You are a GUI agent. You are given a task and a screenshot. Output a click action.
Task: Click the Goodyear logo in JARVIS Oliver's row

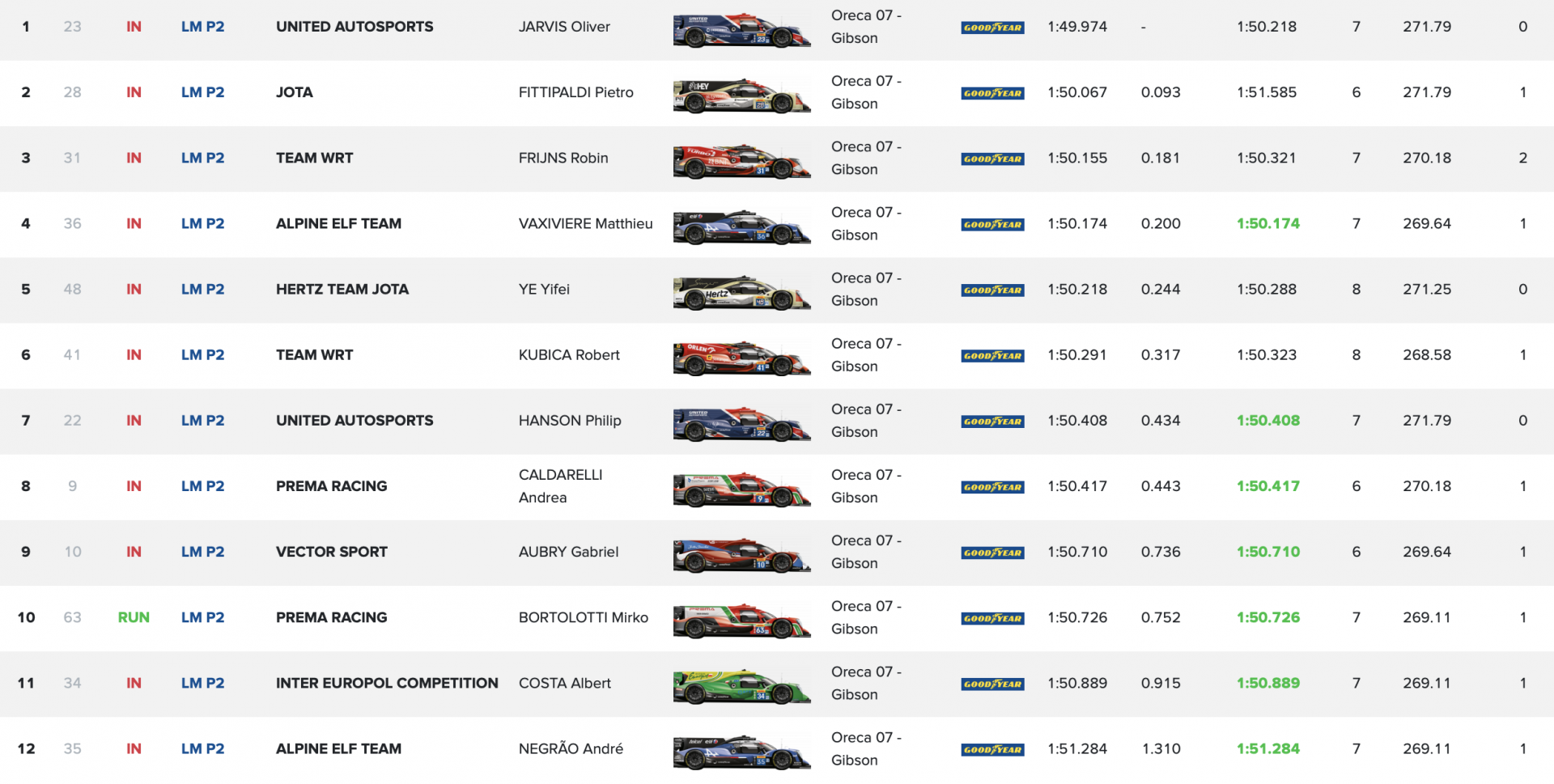[x=992, y=28]
